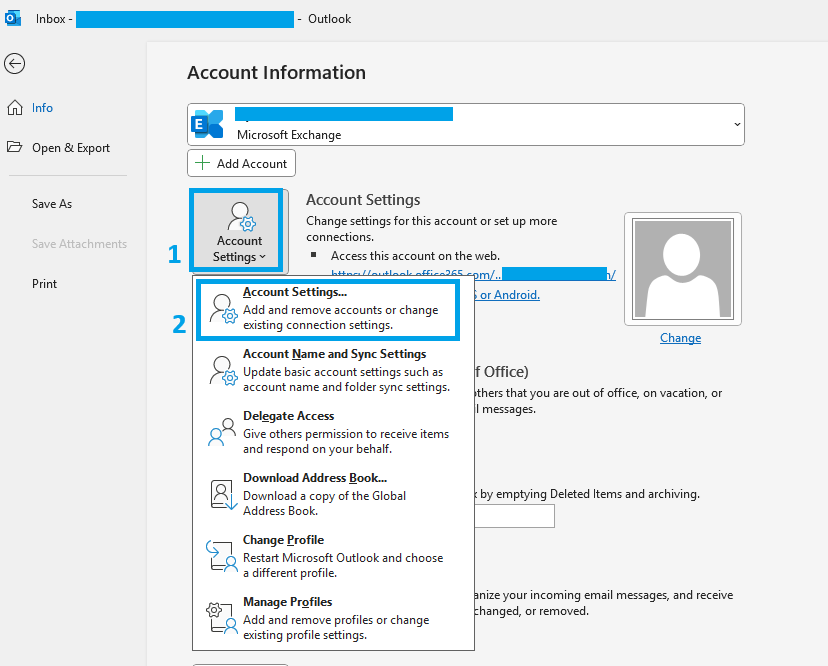The width and height of the screenshot is (828, 666).
Task: Open Manage Profiles entry
Action: [x=333, y=618]
